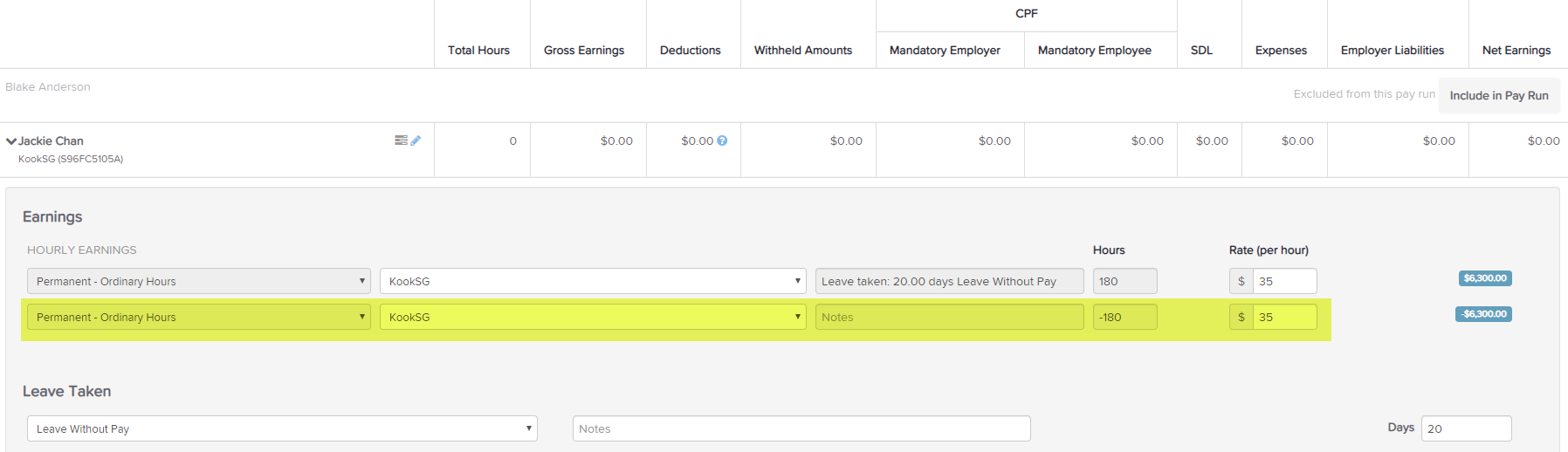Open the highlighted Permanent - Ordinary Hours dropdown
The height and width of the screenshot is (452, 1568).
(199, 317)
